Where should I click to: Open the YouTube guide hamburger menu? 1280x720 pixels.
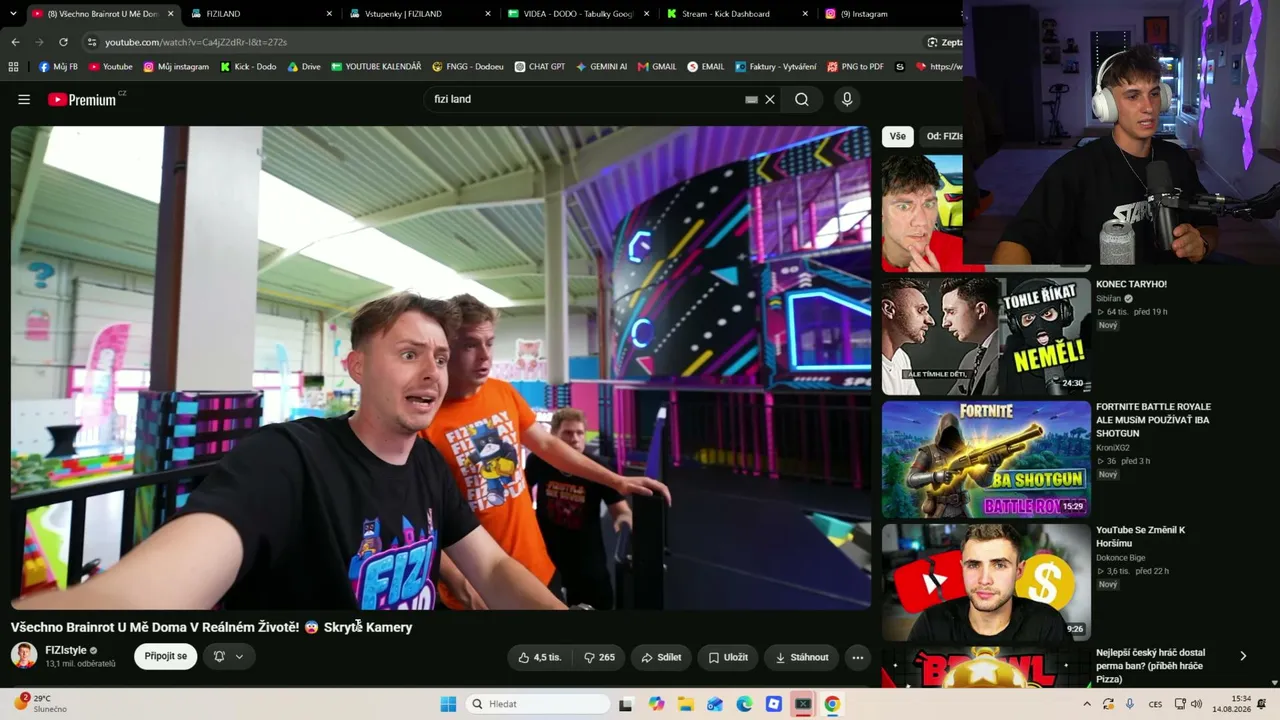(24, 99)
